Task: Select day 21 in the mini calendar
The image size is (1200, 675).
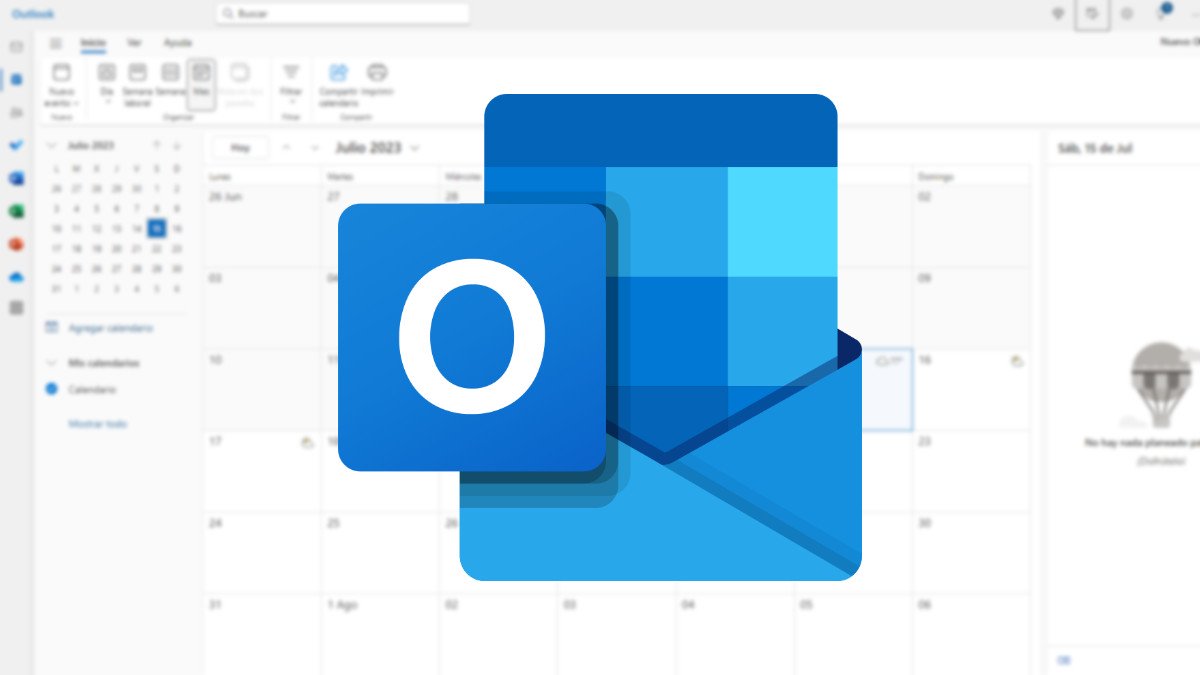Action: (x=137, y=248)
